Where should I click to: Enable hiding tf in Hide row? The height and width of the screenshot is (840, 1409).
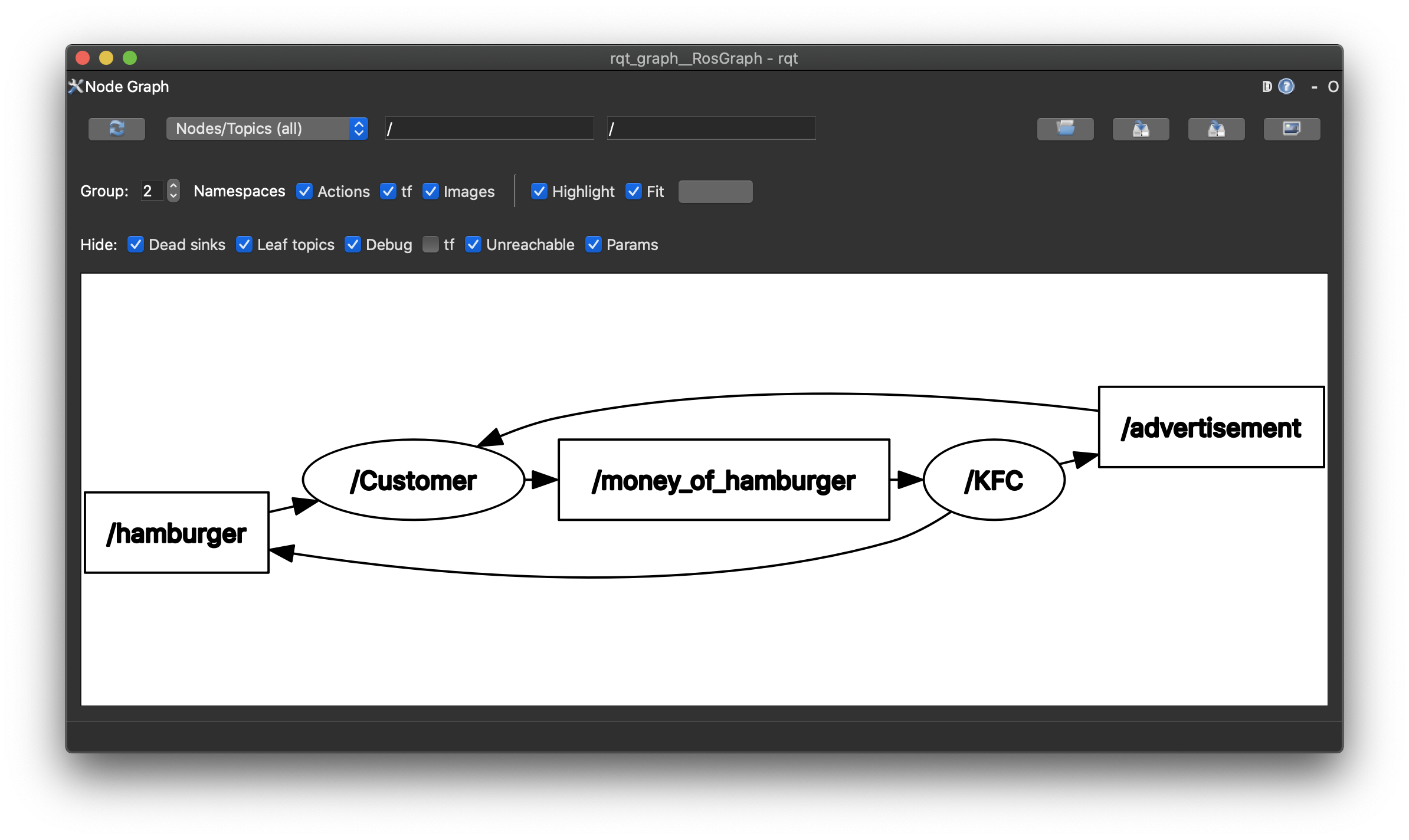(x=431, y=244)
